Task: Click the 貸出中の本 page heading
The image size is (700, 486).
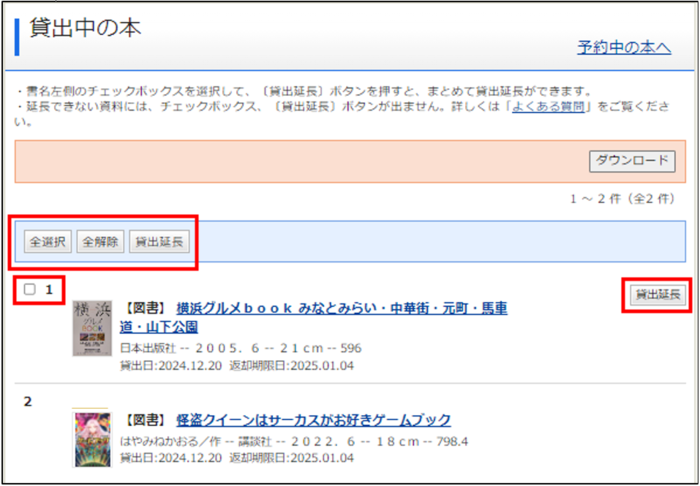Action: 86,29
